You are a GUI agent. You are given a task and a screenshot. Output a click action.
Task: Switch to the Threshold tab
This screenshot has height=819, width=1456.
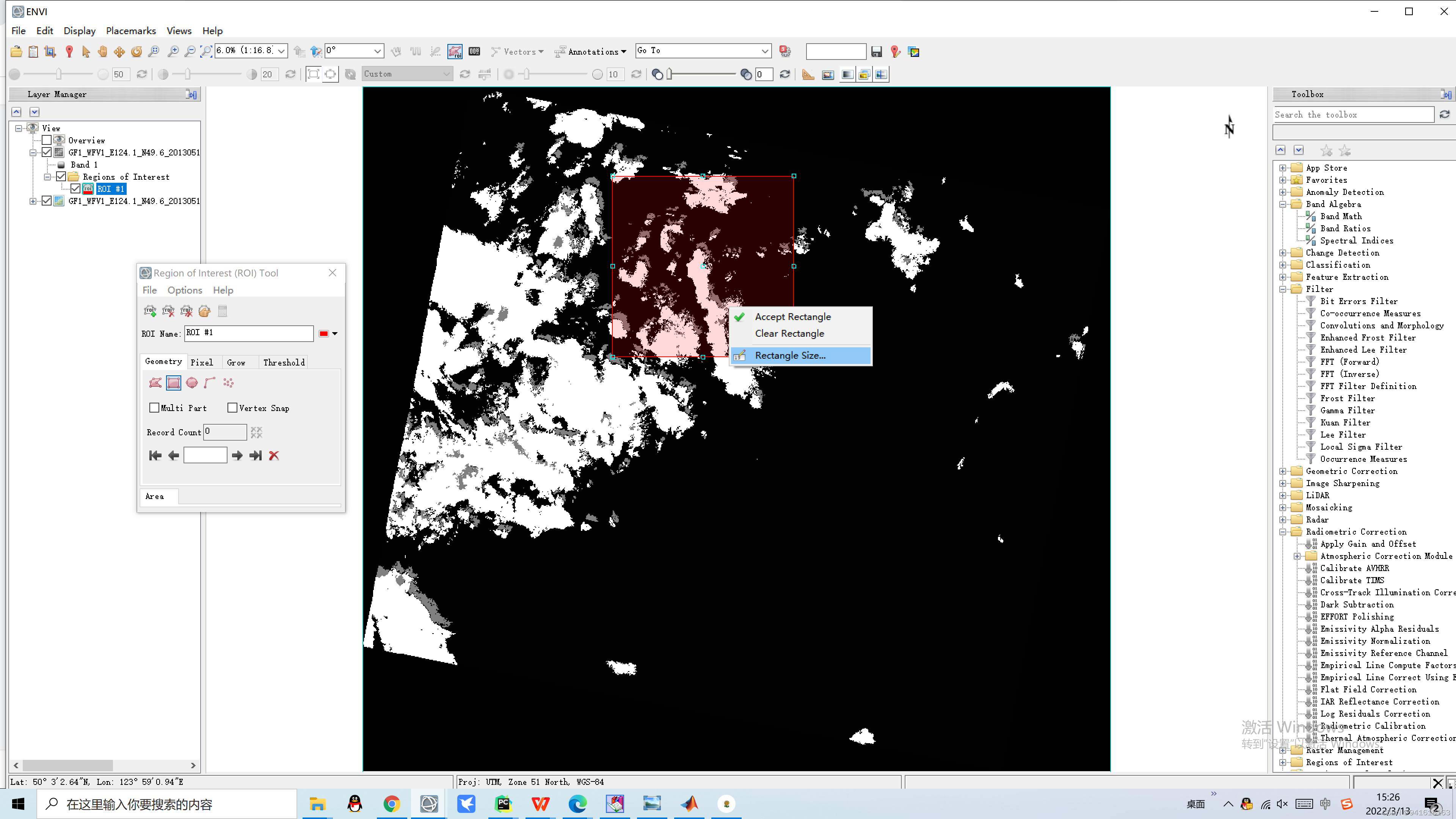284,362
